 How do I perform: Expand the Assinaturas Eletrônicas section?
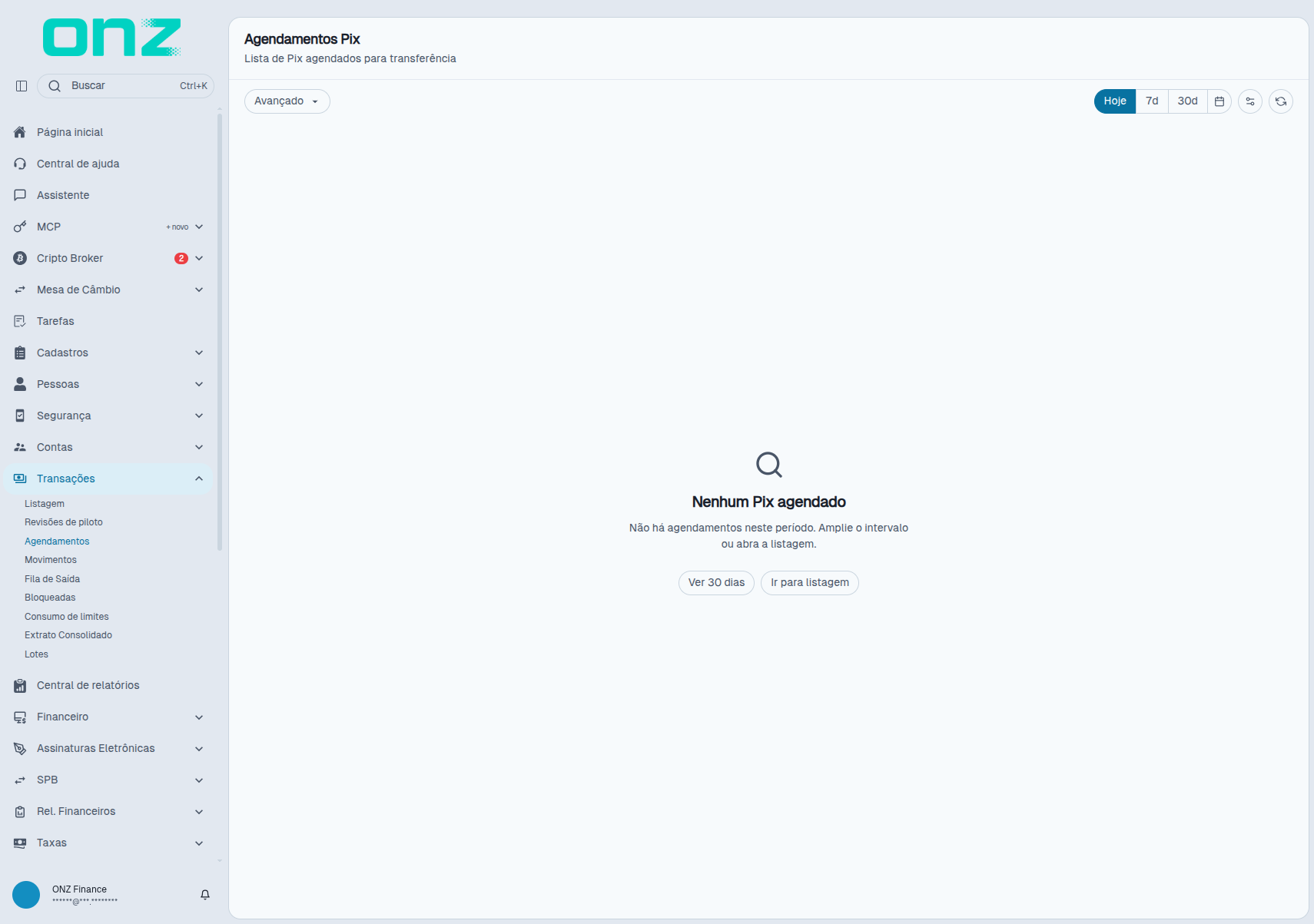[199, 749]
